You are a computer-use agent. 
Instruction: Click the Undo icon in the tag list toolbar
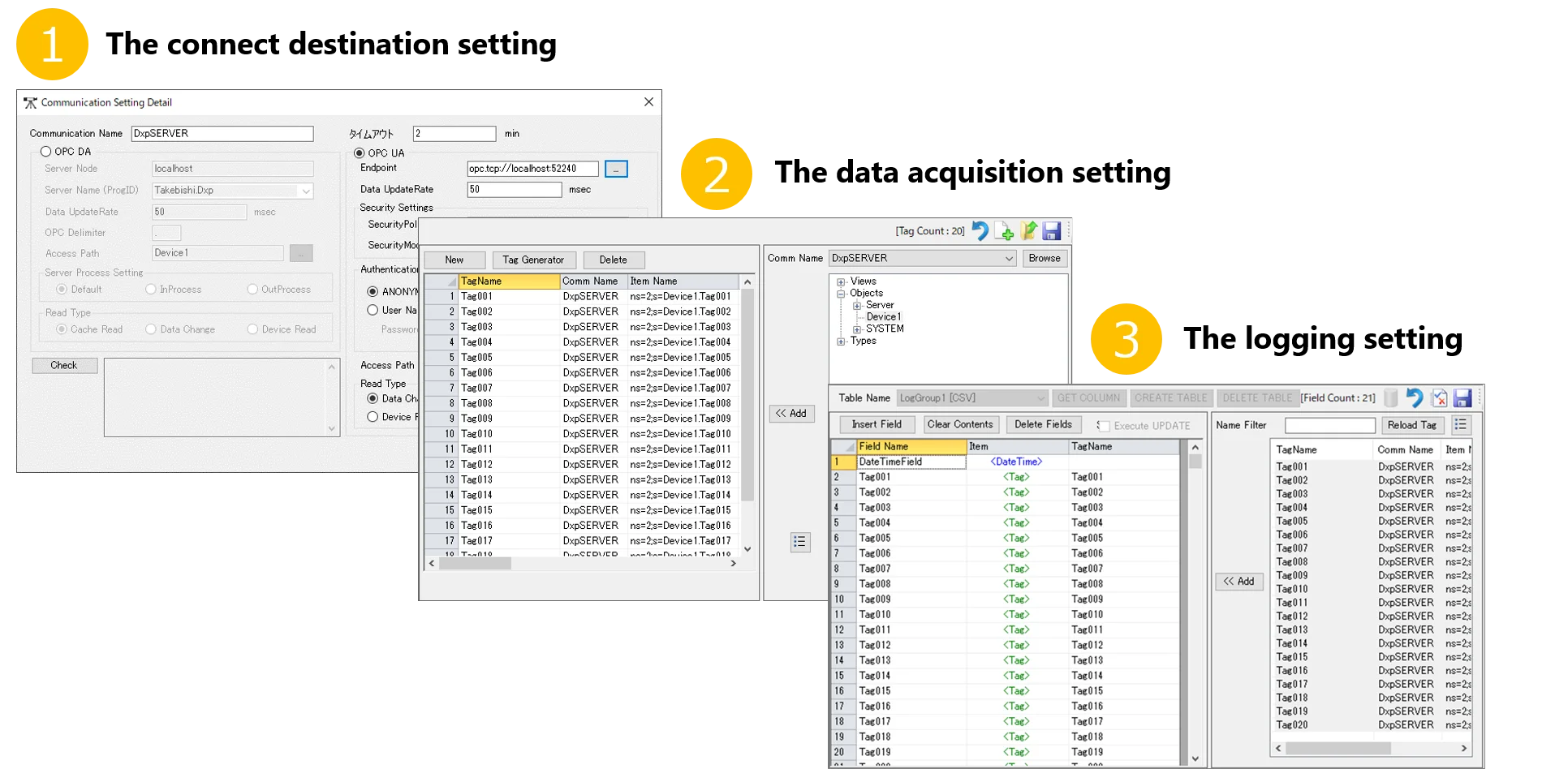(x=981, y=231)
